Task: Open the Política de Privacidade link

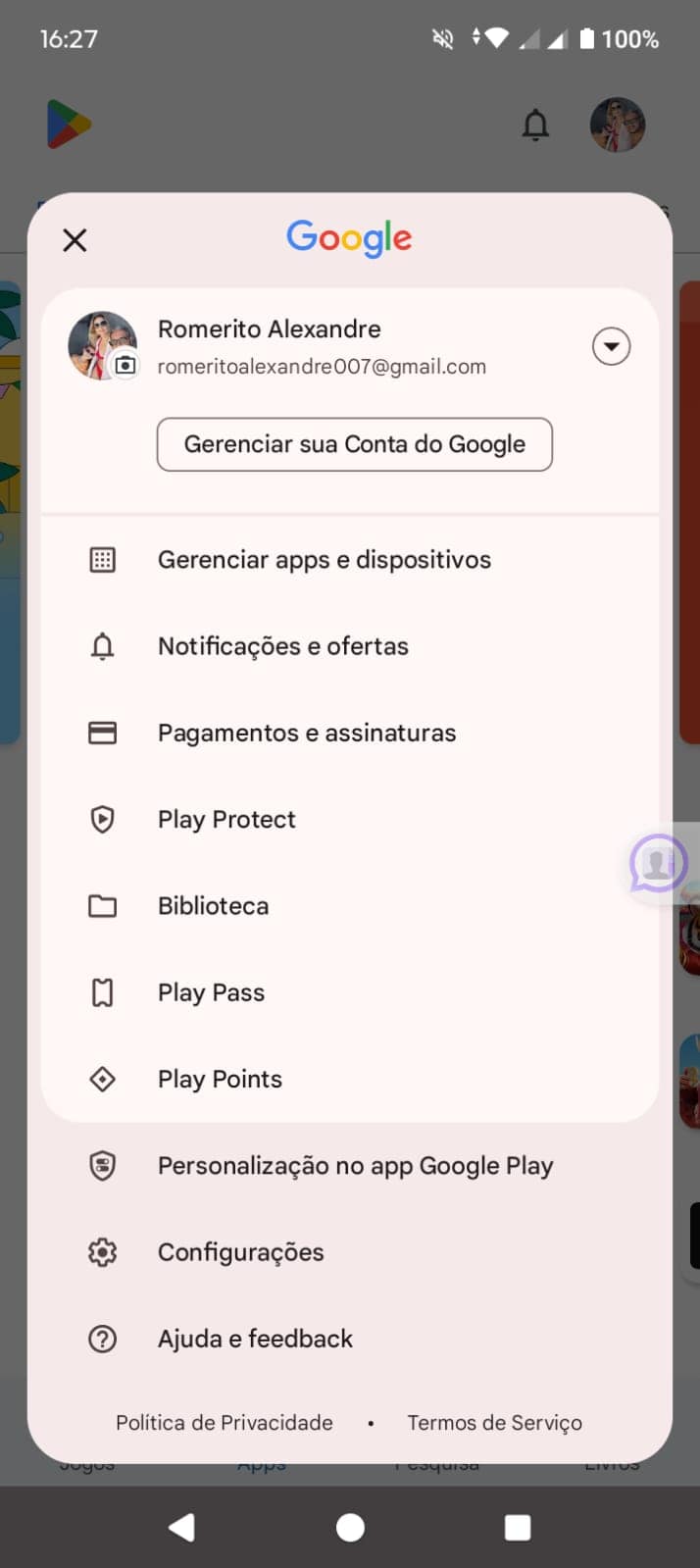Action: (225, 1423)
